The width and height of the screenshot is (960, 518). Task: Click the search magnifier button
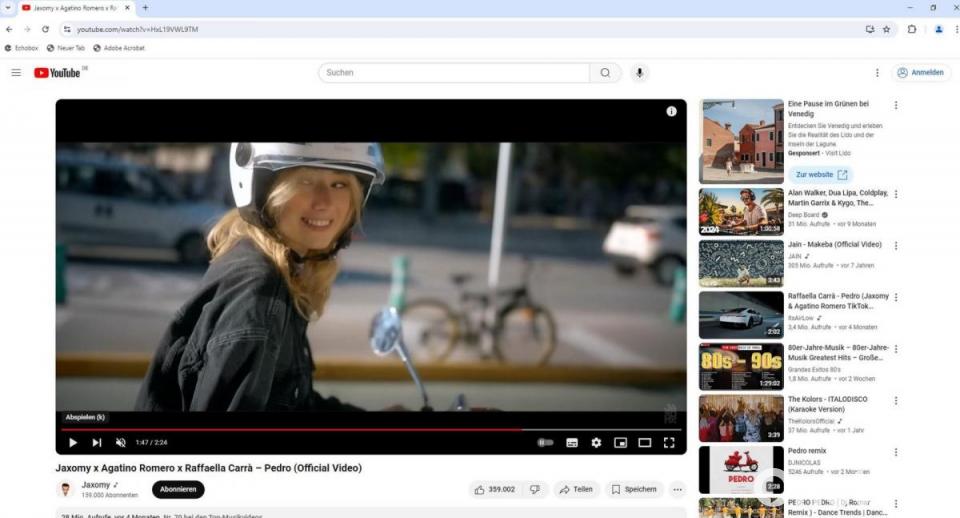605,73
